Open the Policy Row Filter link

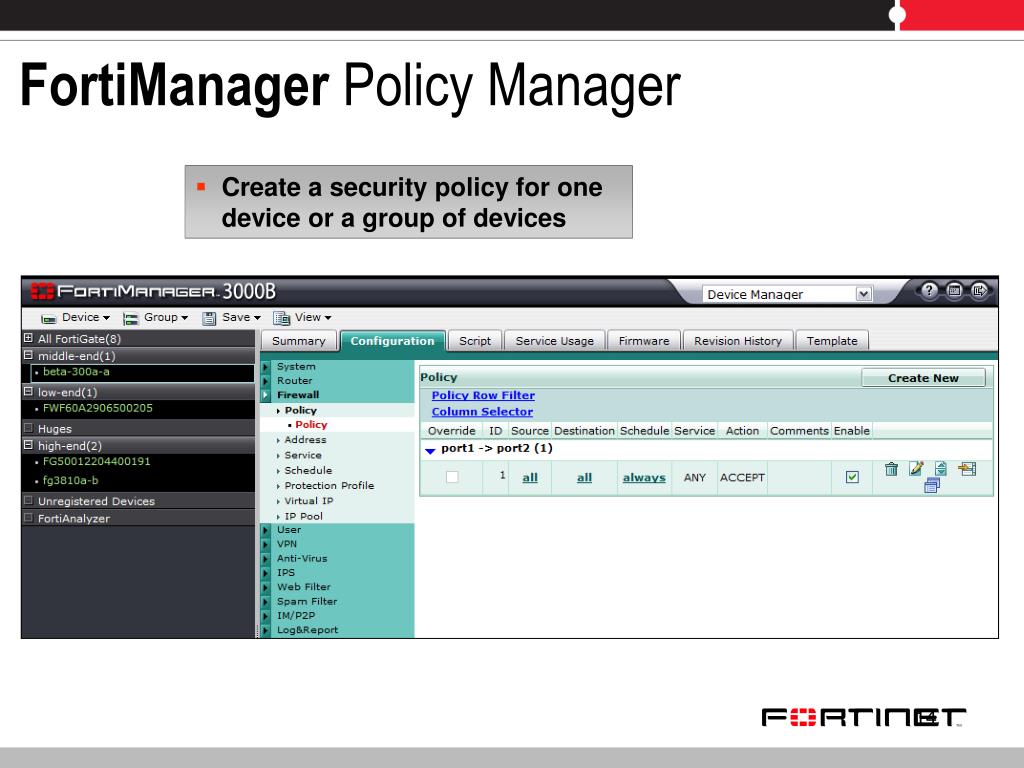click(483, 395)
